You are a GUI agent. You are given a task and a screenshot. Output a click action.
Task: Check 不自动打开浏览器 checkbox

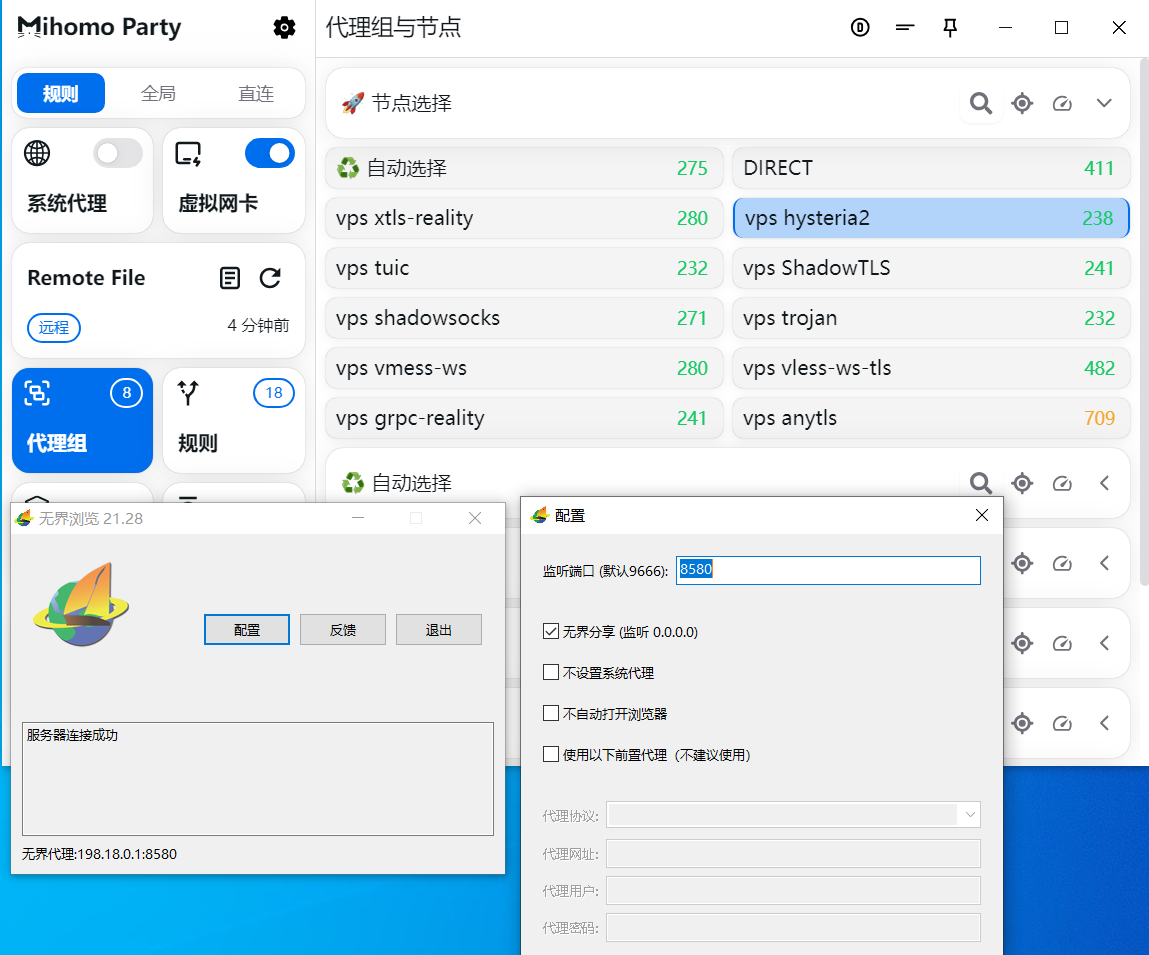coord(551,713)
